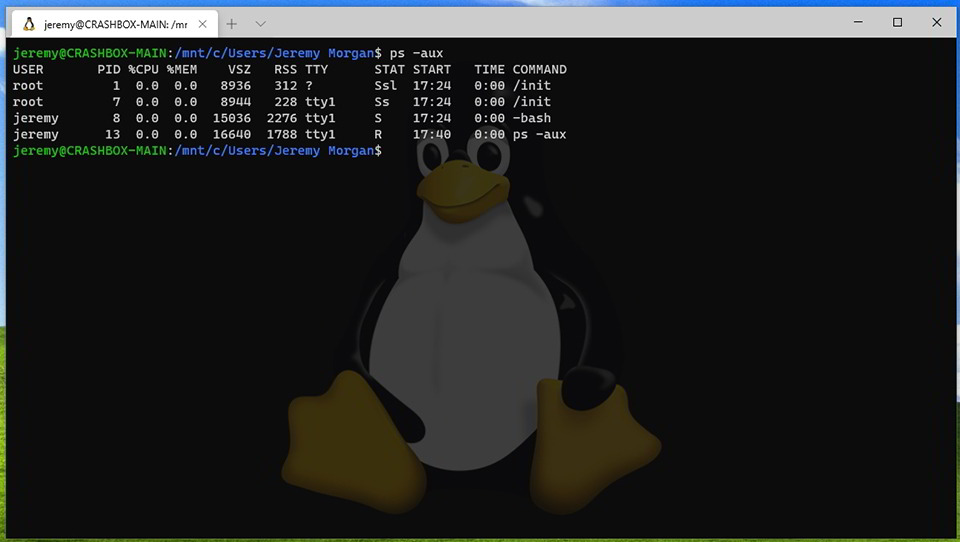Screen dimensions: 960x542
Task: Click the COMMAND column header
Action: pos(539,69)
